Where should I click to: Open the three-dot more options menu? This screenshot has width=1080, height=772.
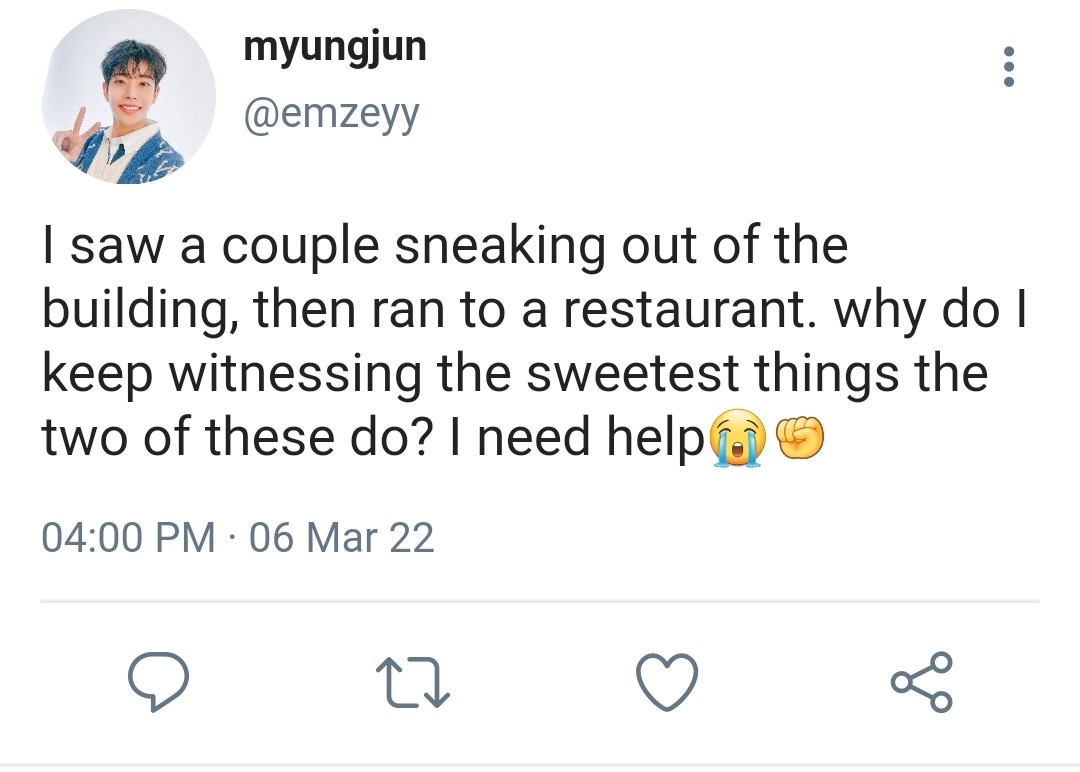pyautogui.click(x=1009, y=67)
